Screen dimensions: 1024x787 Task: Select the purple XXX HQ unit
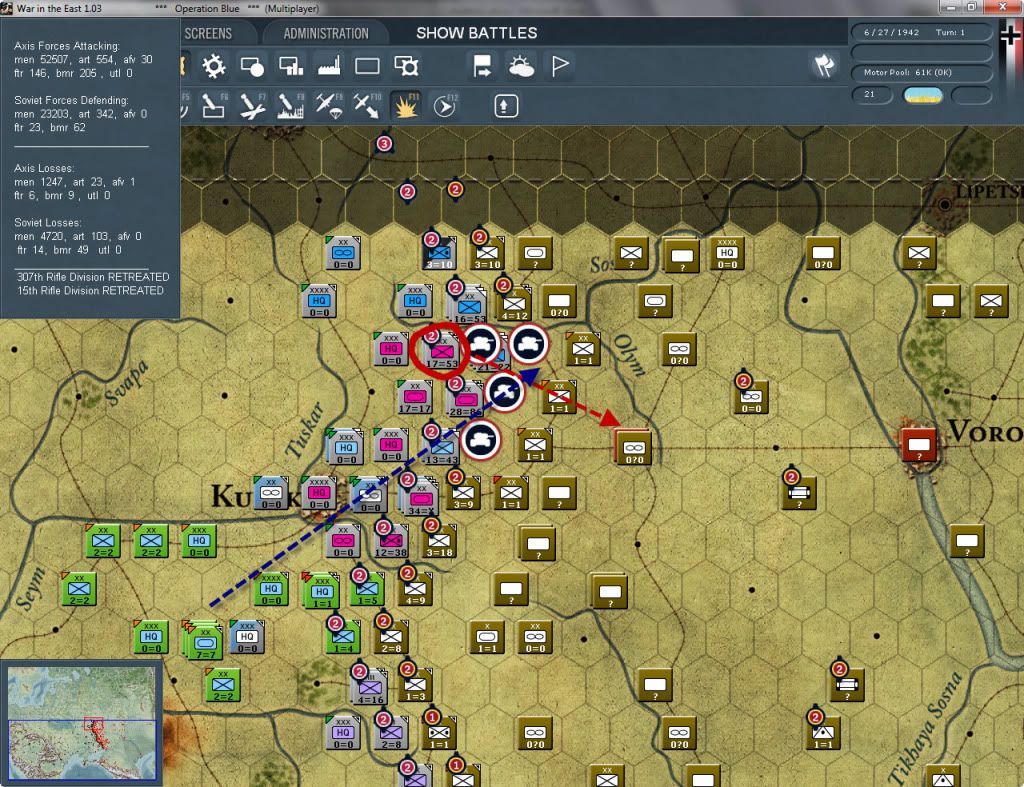[343, 732]
